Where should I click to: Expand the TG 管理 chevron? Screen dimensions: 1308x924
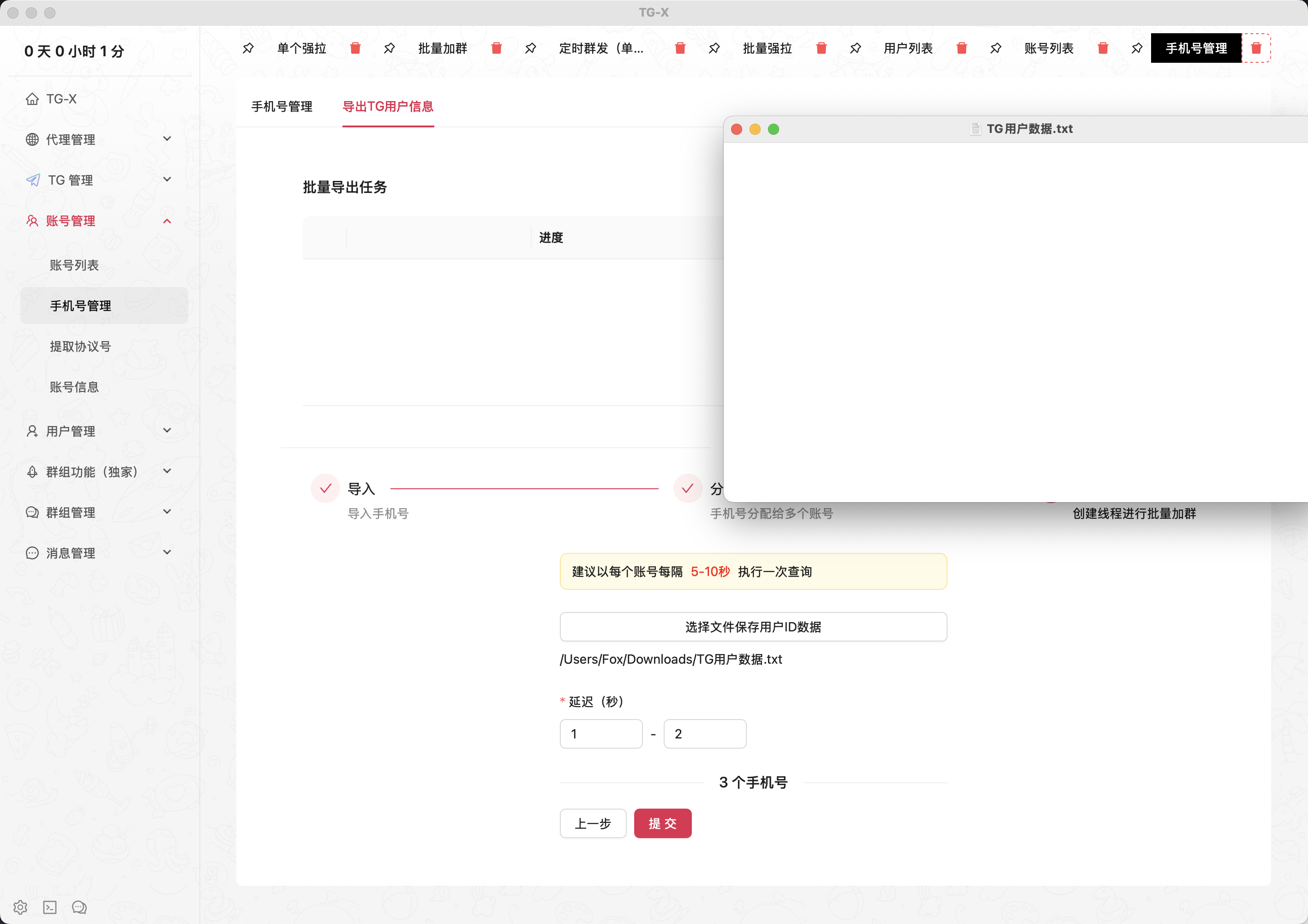[167, 180]
